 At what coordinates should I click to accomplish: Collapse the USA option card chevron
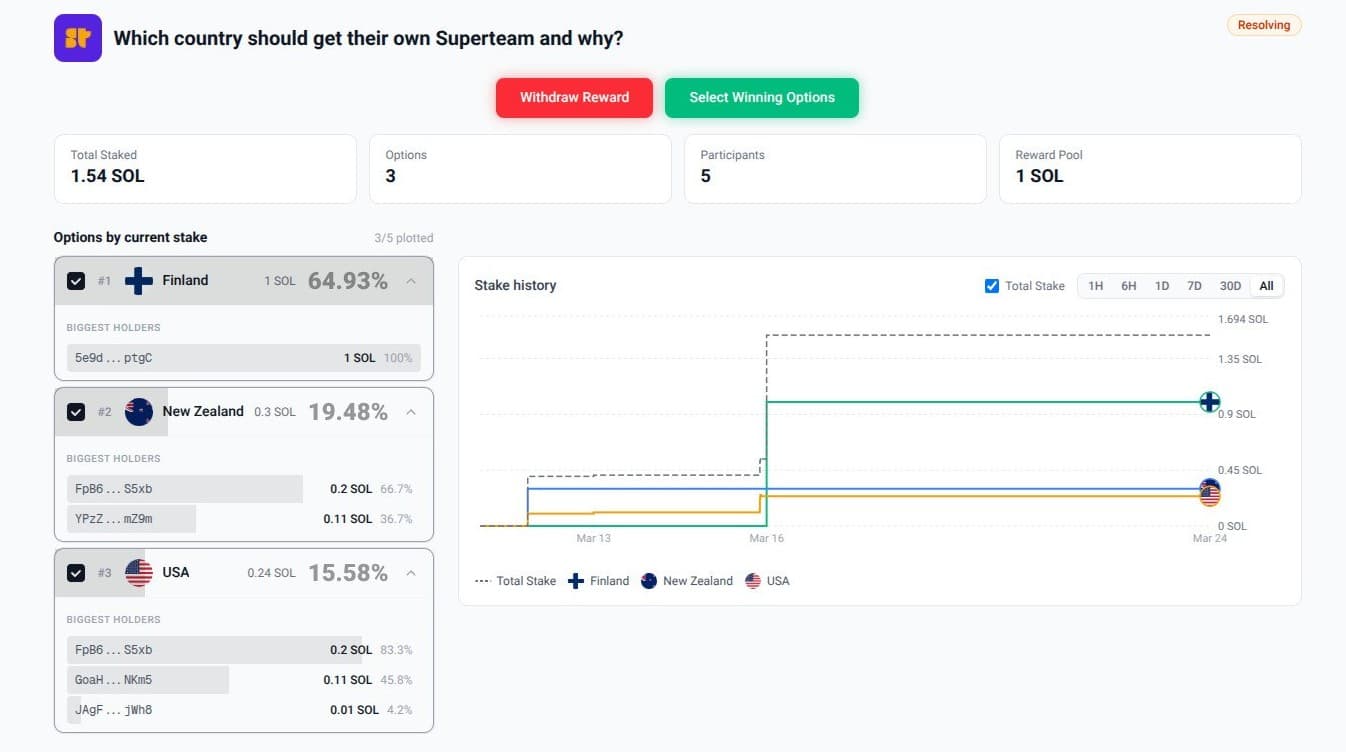(x=411, y=573)
